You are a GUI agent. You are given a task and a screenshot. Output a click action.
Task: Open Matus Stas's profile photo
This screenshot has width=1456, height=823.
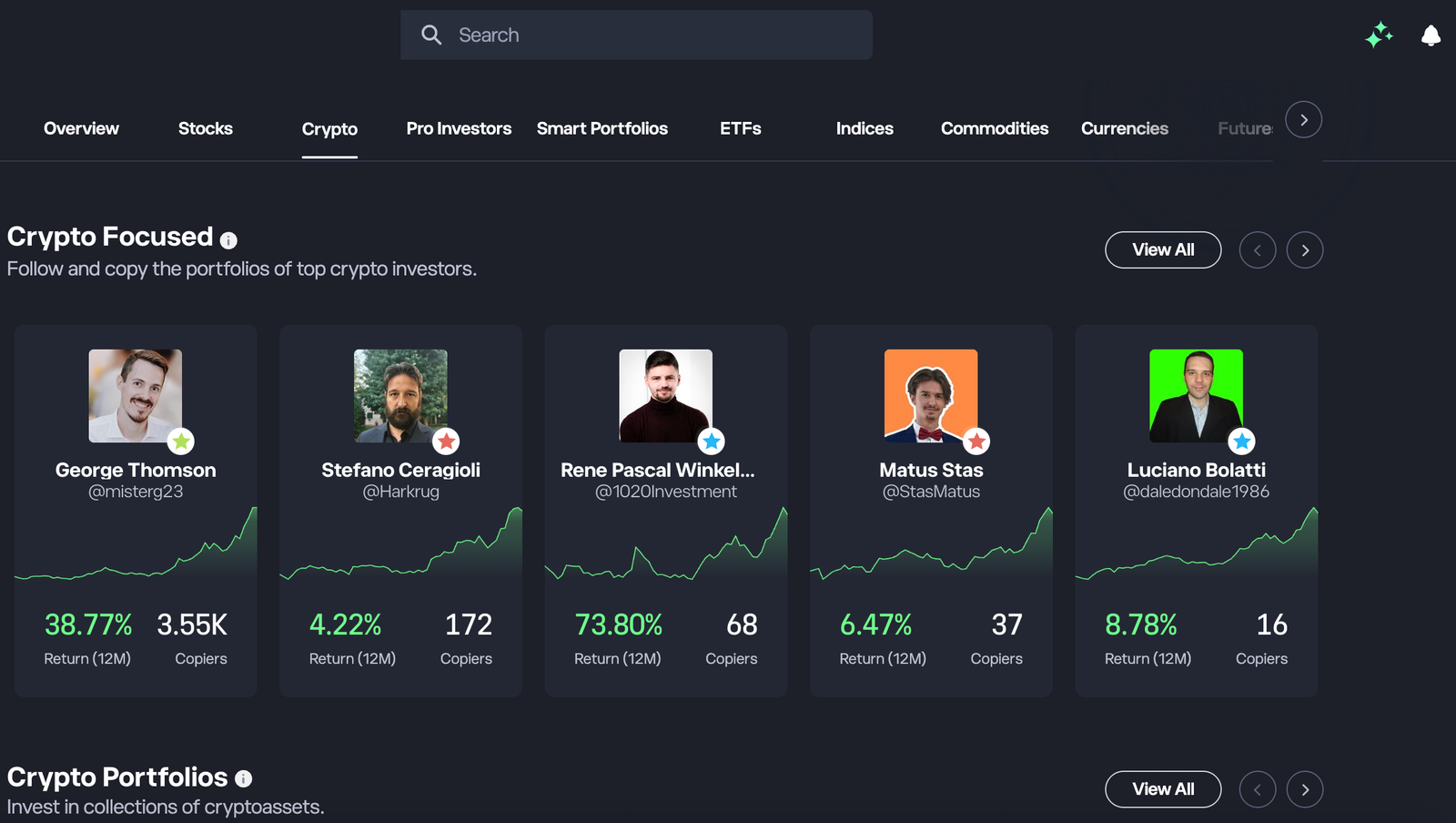click(931, 396)
